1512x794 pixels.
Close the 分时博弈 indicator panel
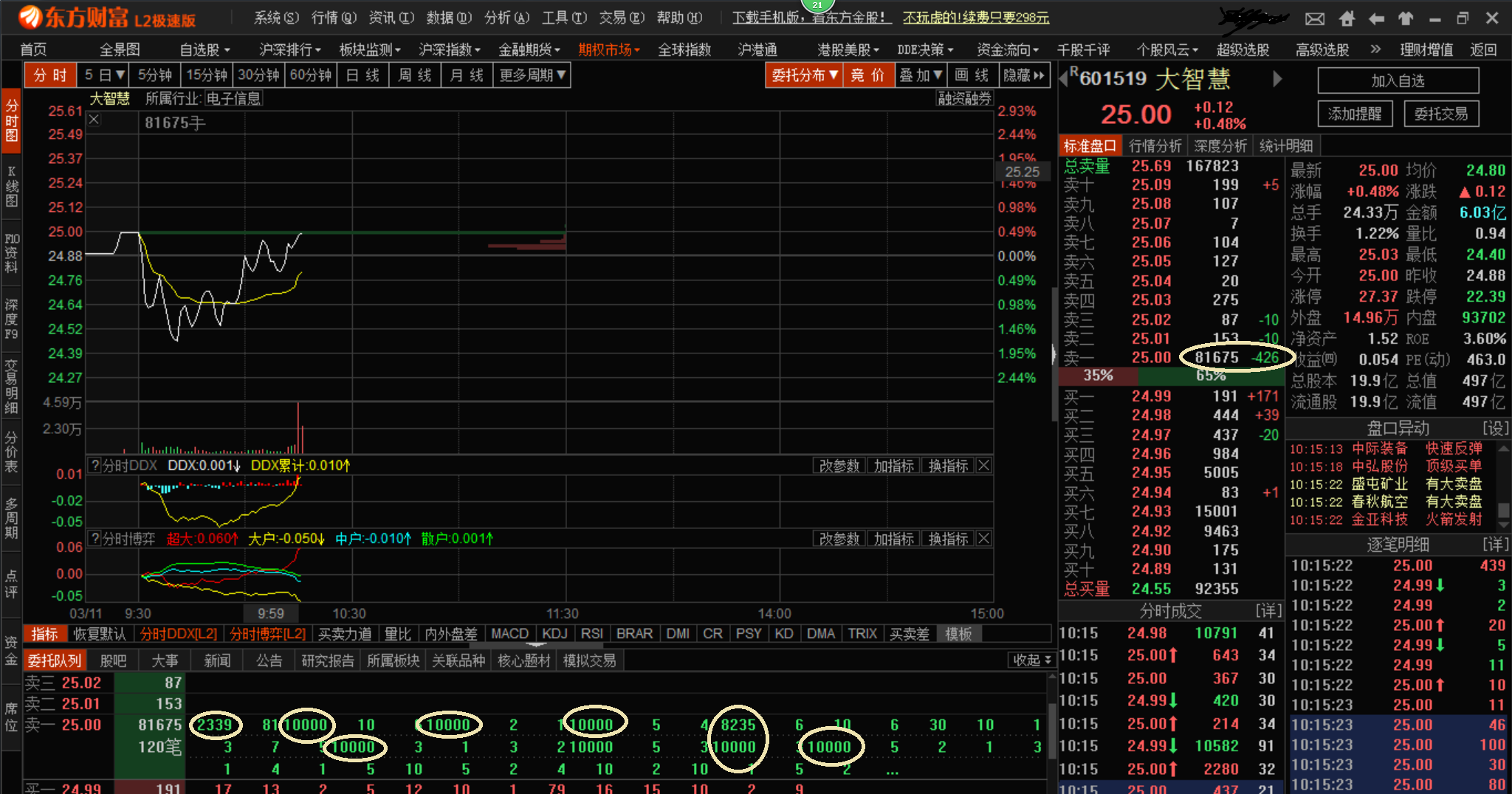coord(983,539)
